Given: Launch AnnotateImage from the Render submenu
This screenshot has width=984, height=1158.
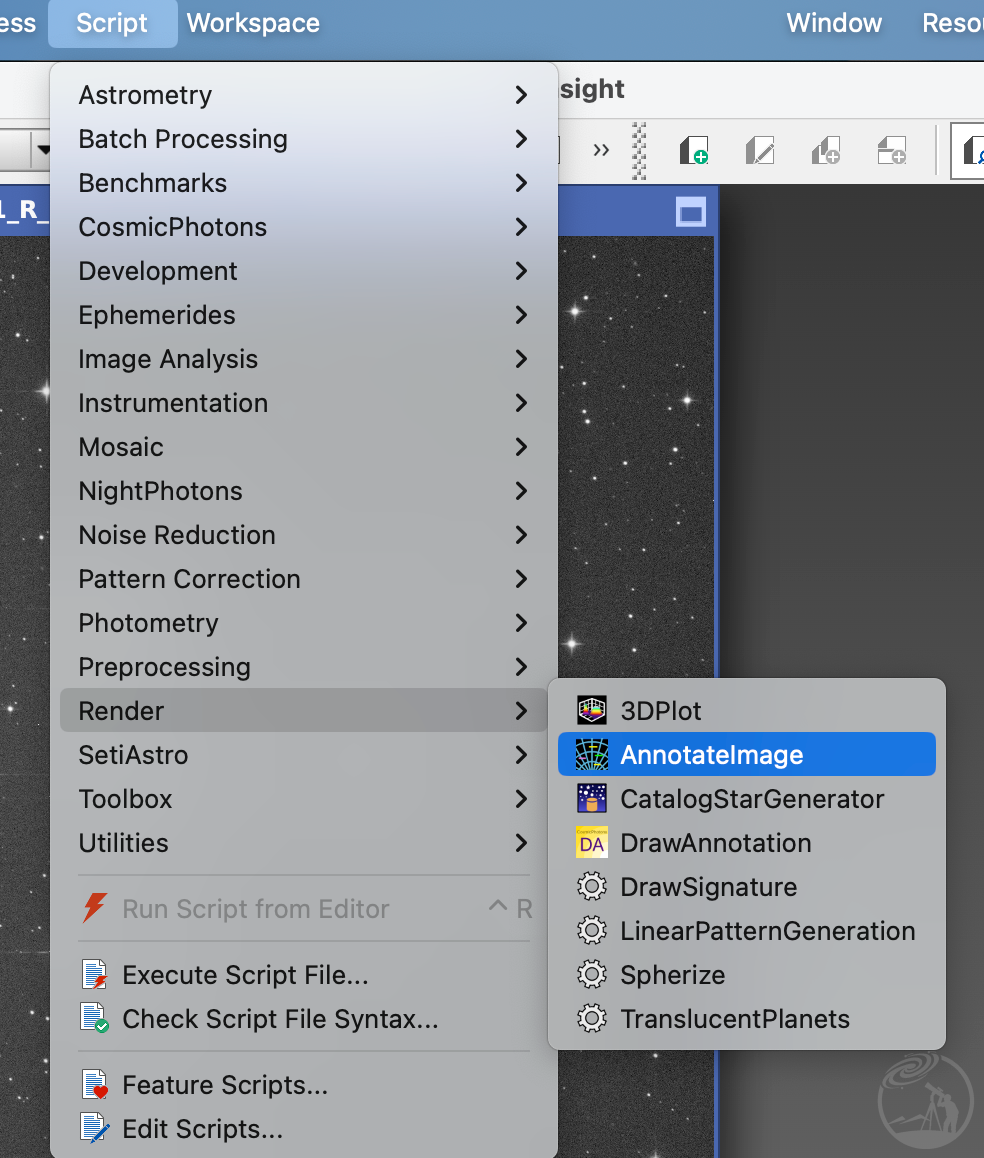Looking at the screenshot, I should coord(711,755).
